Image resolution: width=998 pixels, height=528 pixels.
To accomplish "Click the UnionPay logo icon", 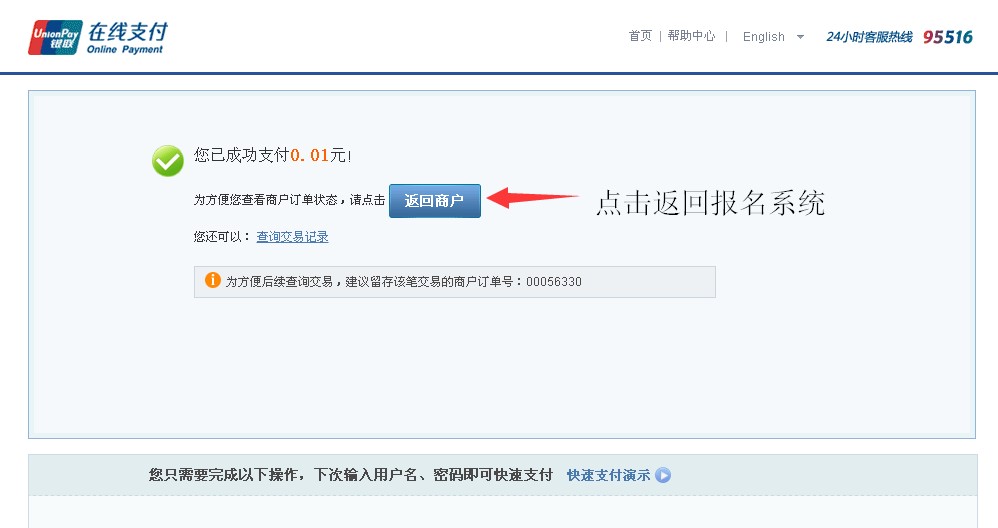I will pos(55,37).
